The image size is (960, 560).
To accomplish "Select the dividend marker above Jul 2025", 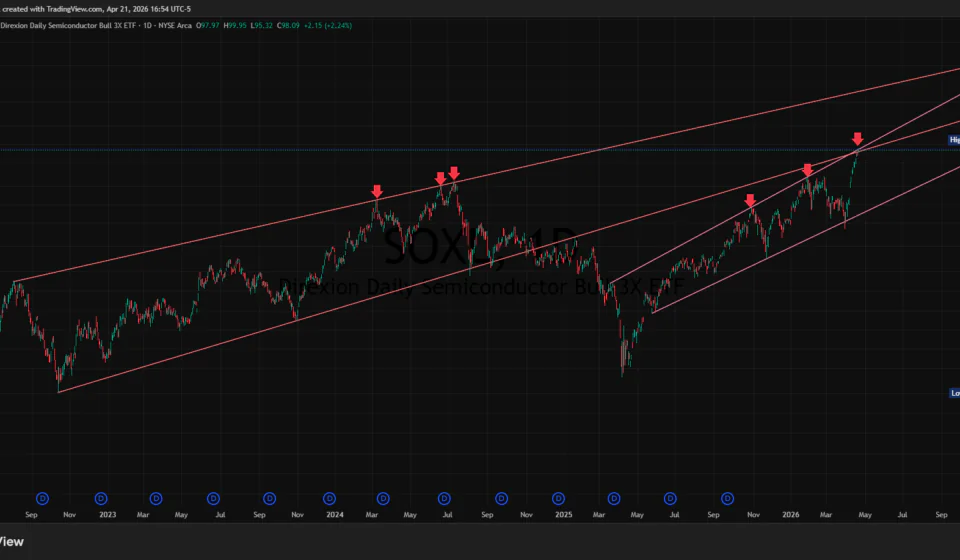I will (670, 499).
